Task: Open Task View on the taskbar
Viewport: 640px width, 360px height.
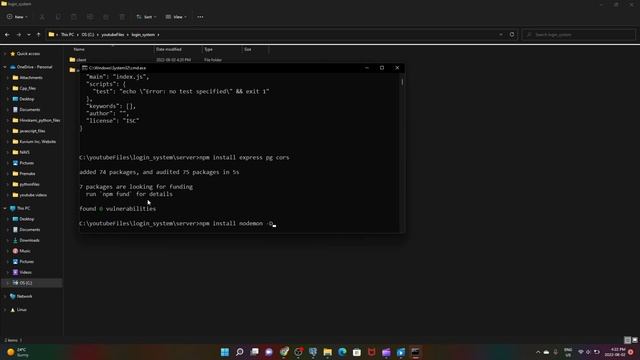Action: point(254,352)
